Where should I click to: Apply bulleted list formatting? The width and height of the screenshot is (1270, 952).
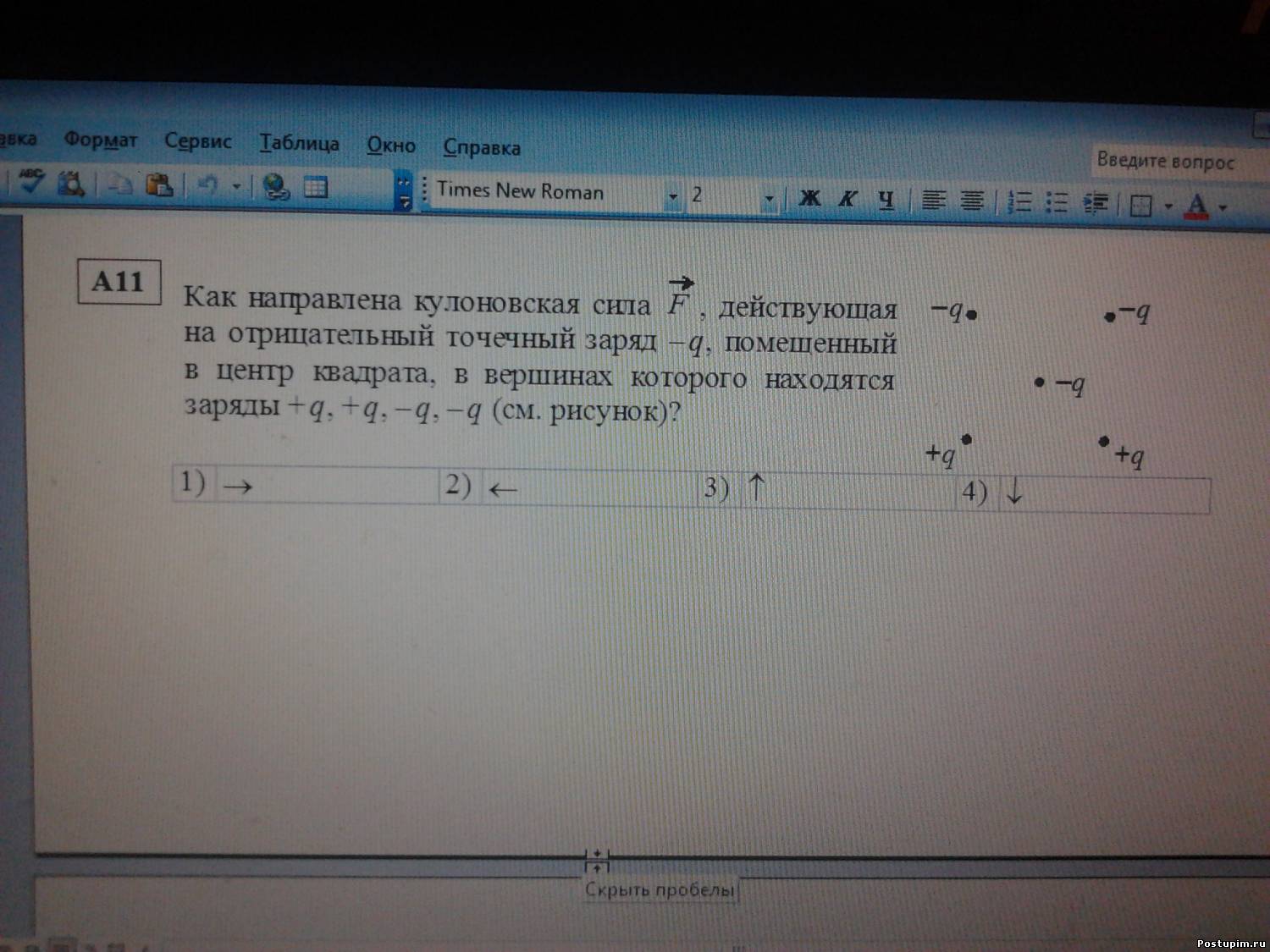click(1057, 202)
